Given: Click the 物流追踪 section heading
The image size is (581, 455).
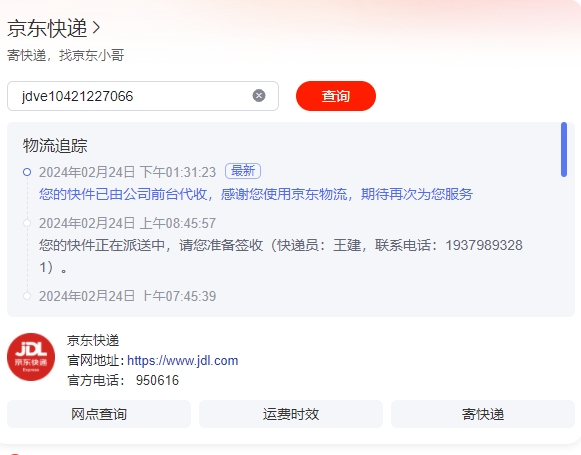Looking at the screenshot, I should pyautogui.click(x=55, y=146).
